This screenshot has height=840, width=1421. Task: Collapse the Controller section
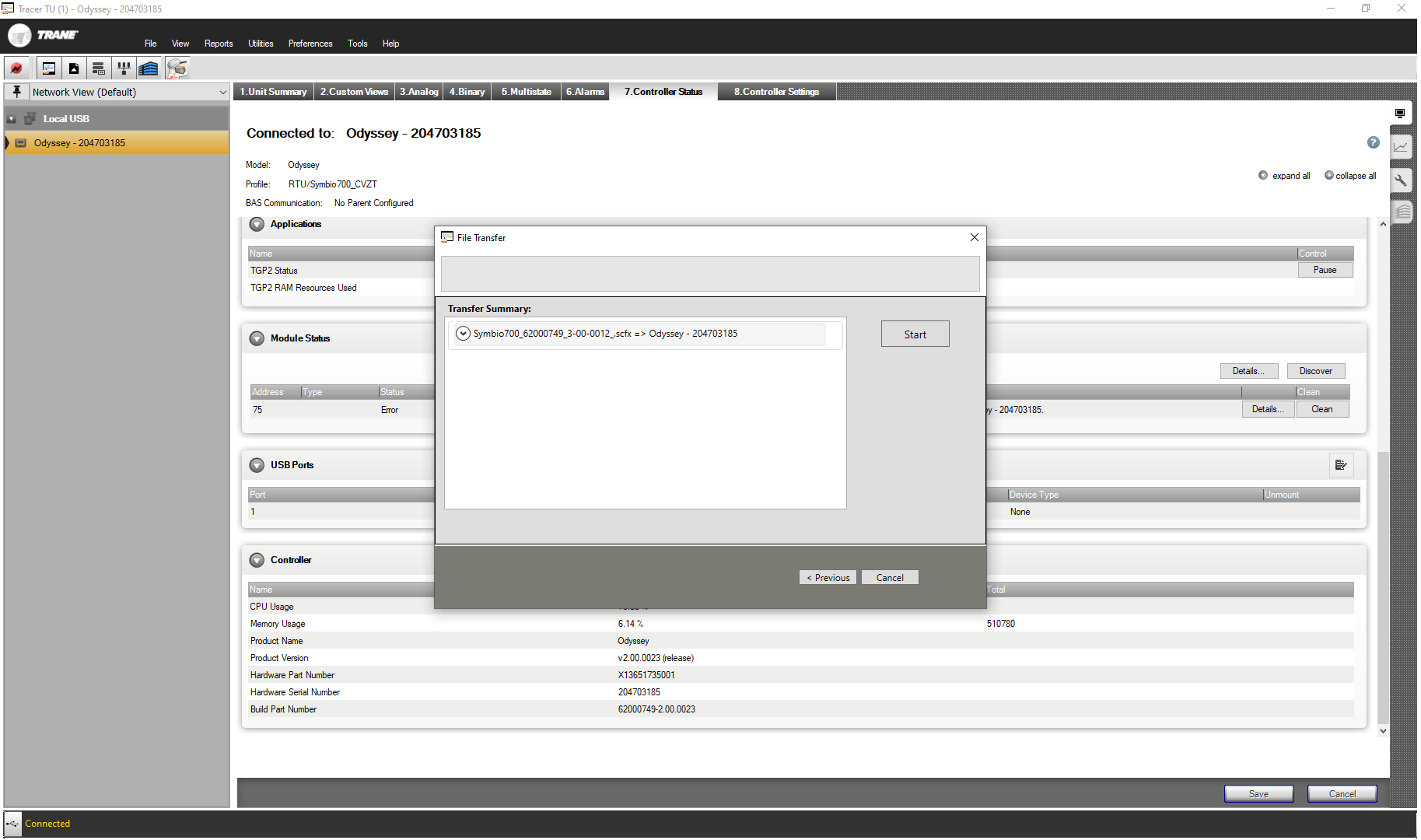pos(257,560)
